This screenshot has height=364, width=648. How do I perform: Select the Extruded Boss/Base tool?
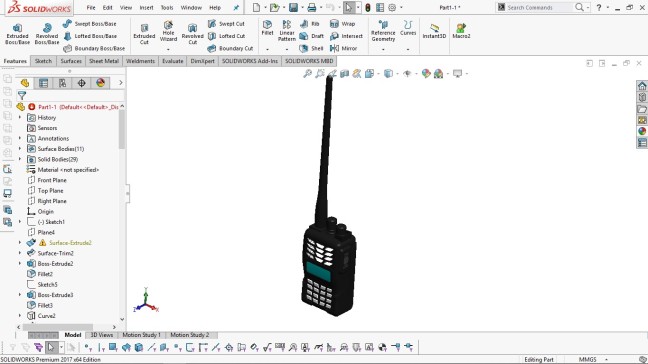tap(17, 33)
